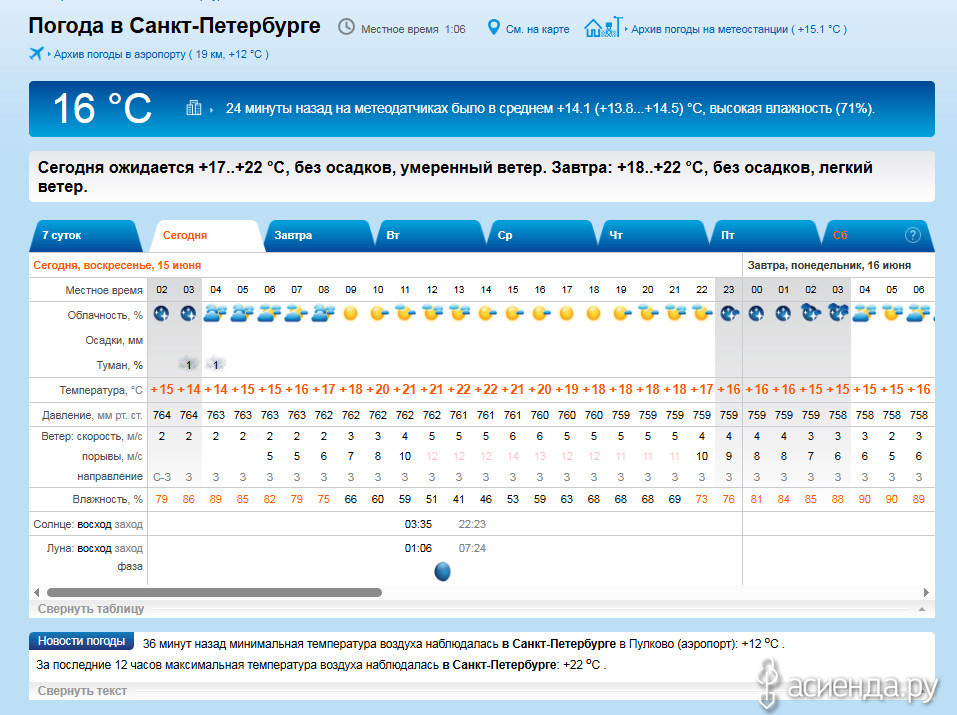Click the city buildings sensor icon
The height and width of the screenshot is (715, 957).
(193, 108)
